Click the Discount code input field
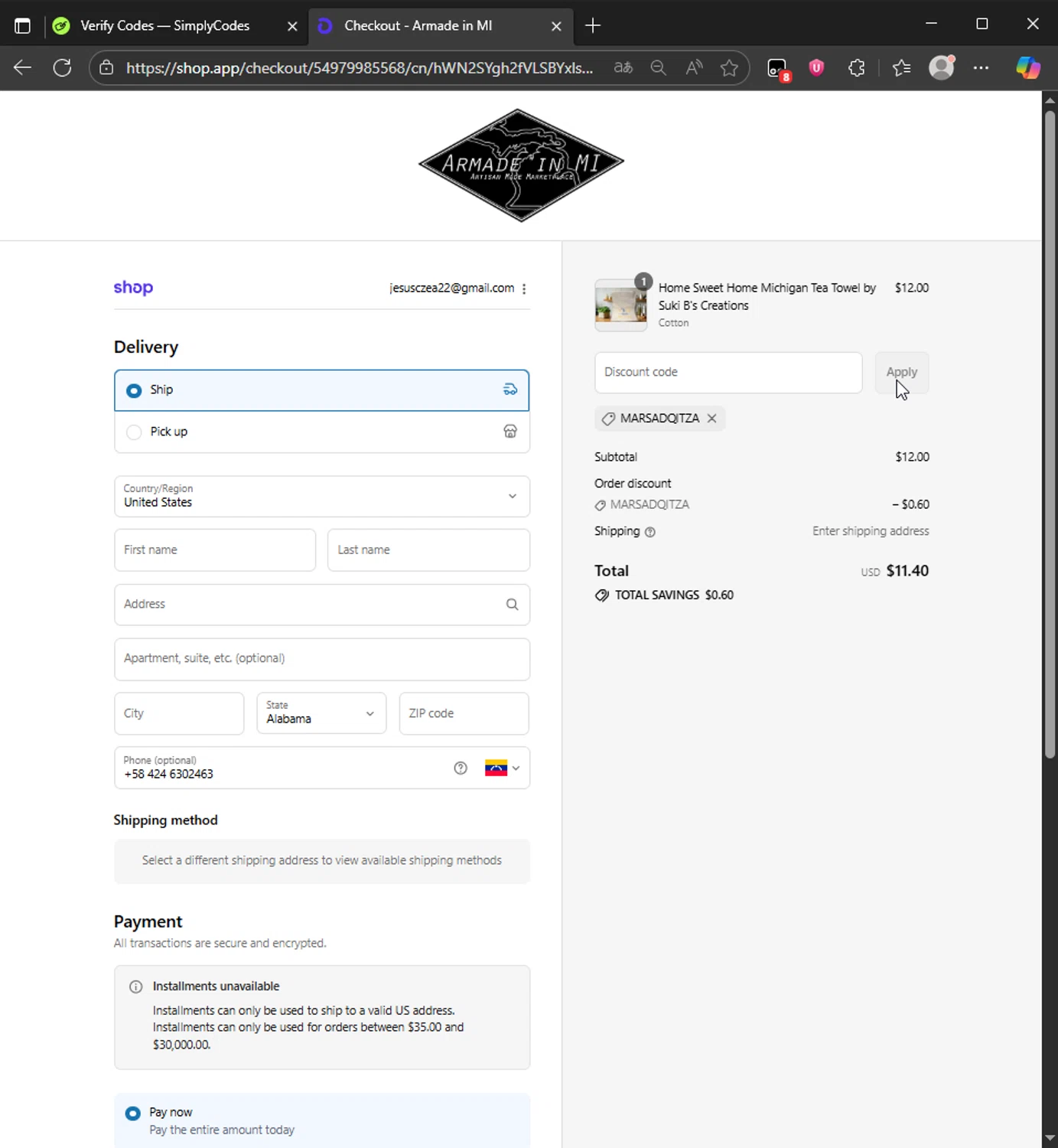This screenshot has width=1058, height=1148. click(x=728, y=373)
